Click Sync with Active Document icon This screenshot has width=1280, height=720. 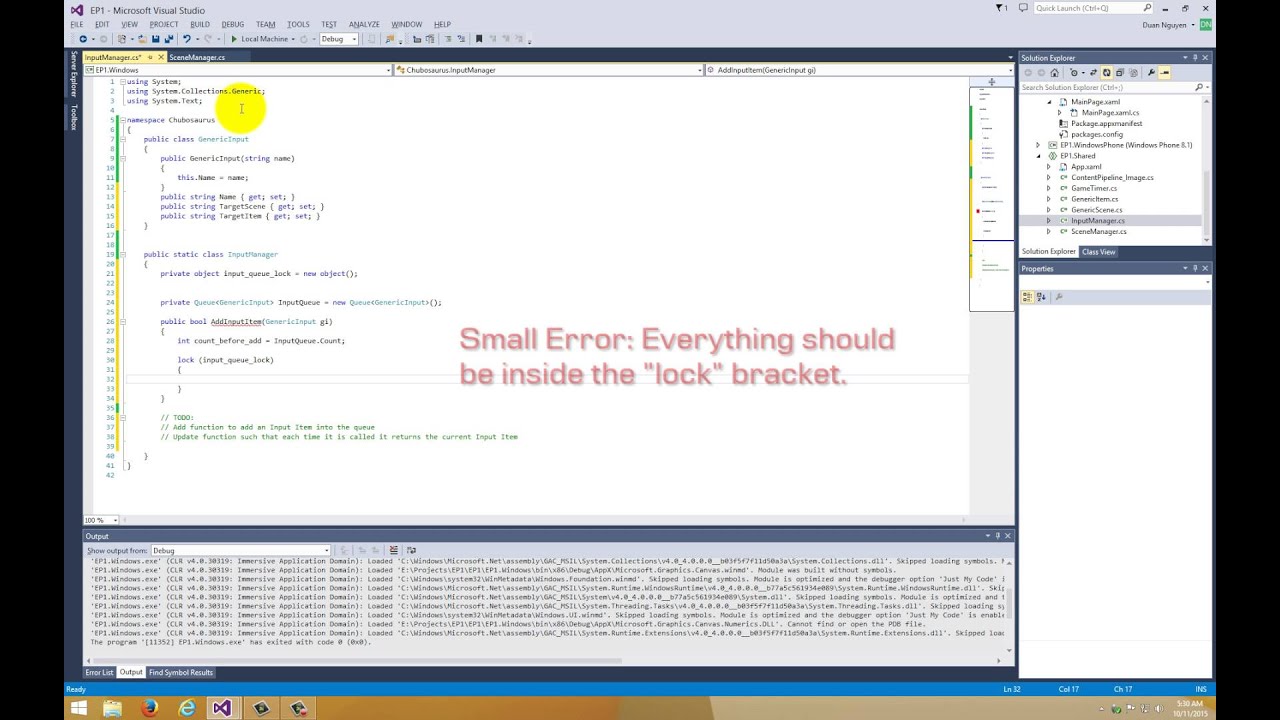[1094, 72]
